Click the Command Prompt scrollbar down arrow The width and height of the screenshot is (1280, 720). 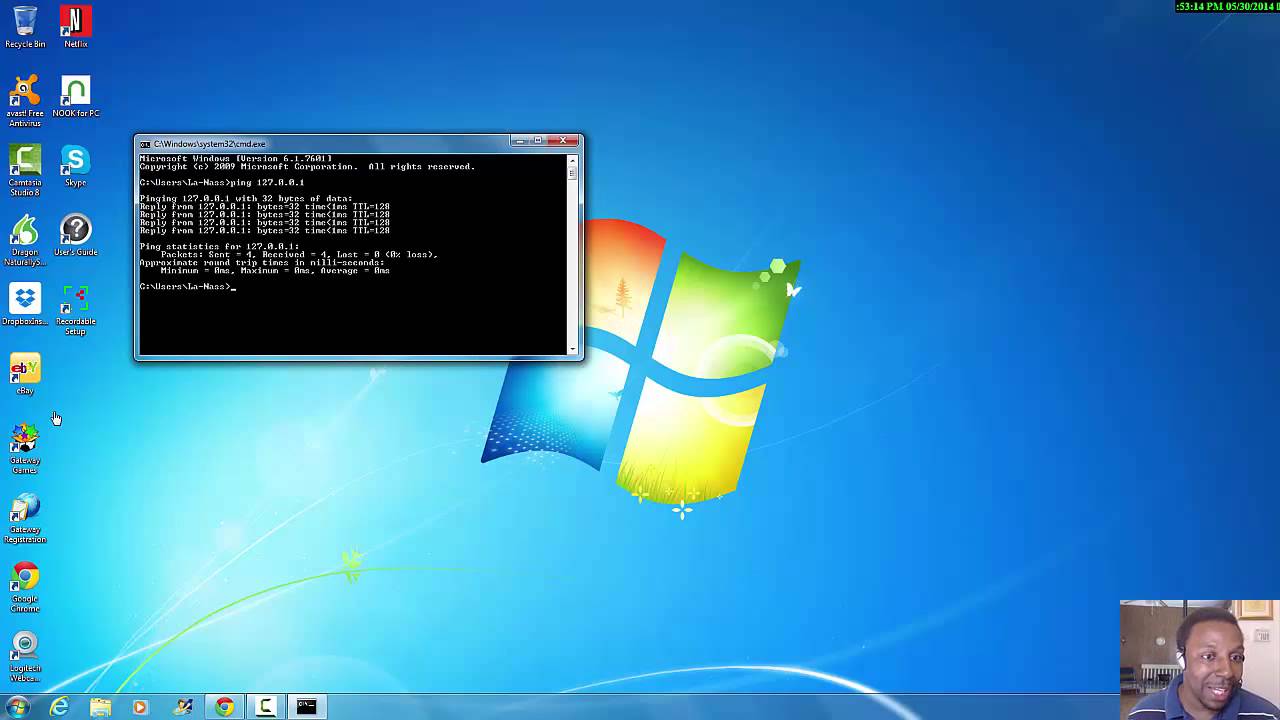573,349
